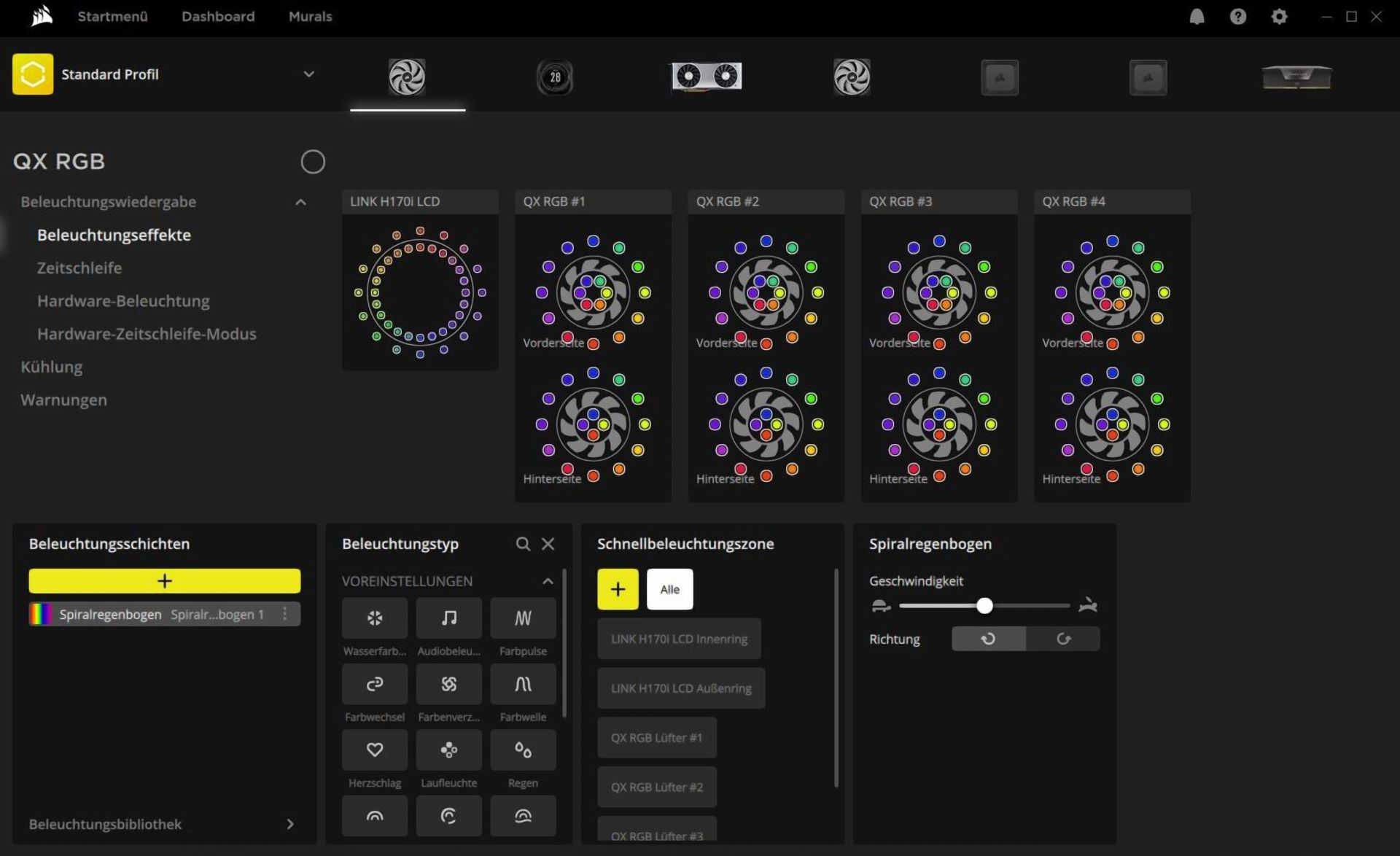
Task: Select Hardware-Beleuchtung in the sidebar
Action: (x=123, y=300)
